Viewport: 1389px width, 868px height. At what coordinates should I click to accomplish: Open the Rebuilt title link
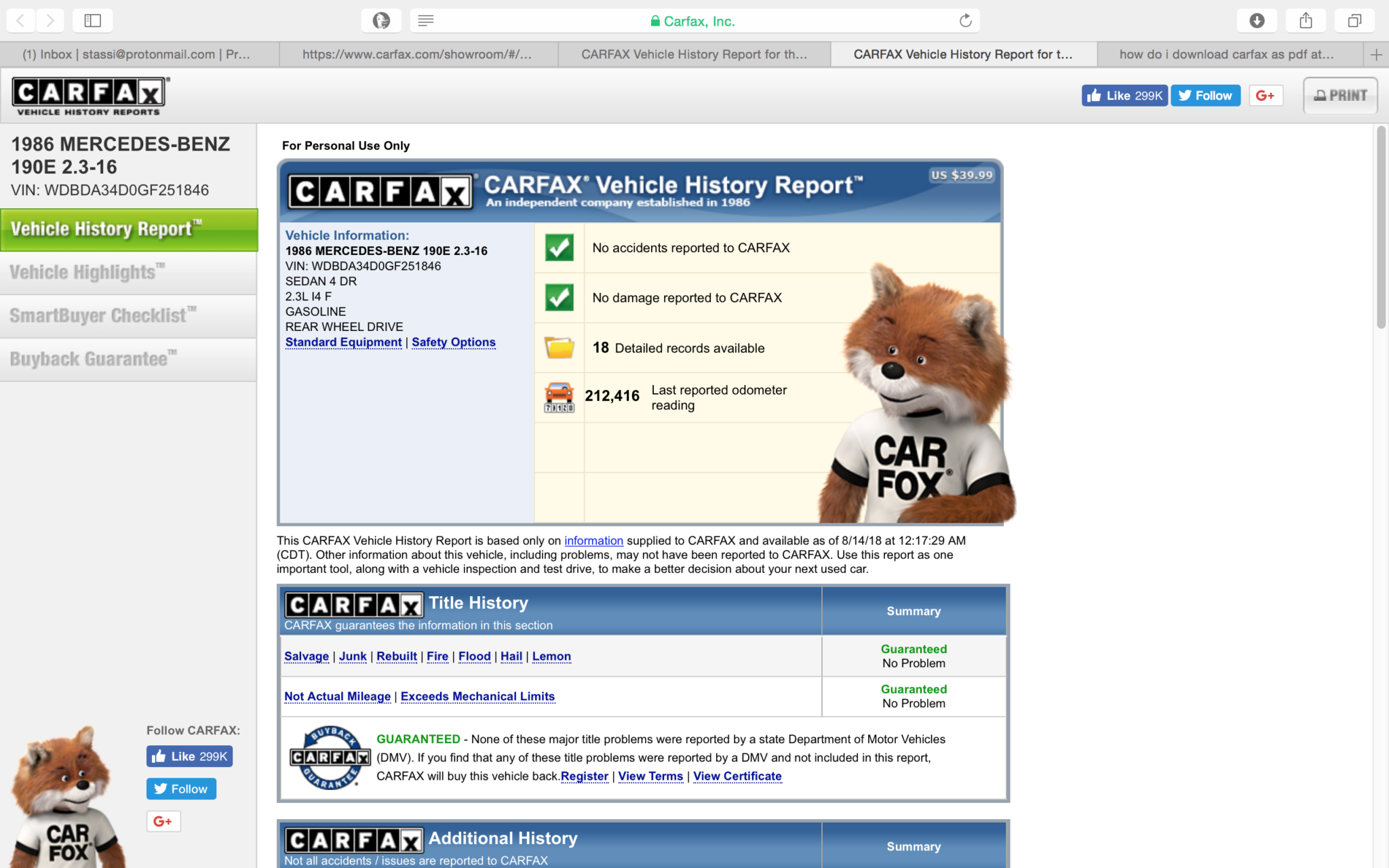point(397,656)
